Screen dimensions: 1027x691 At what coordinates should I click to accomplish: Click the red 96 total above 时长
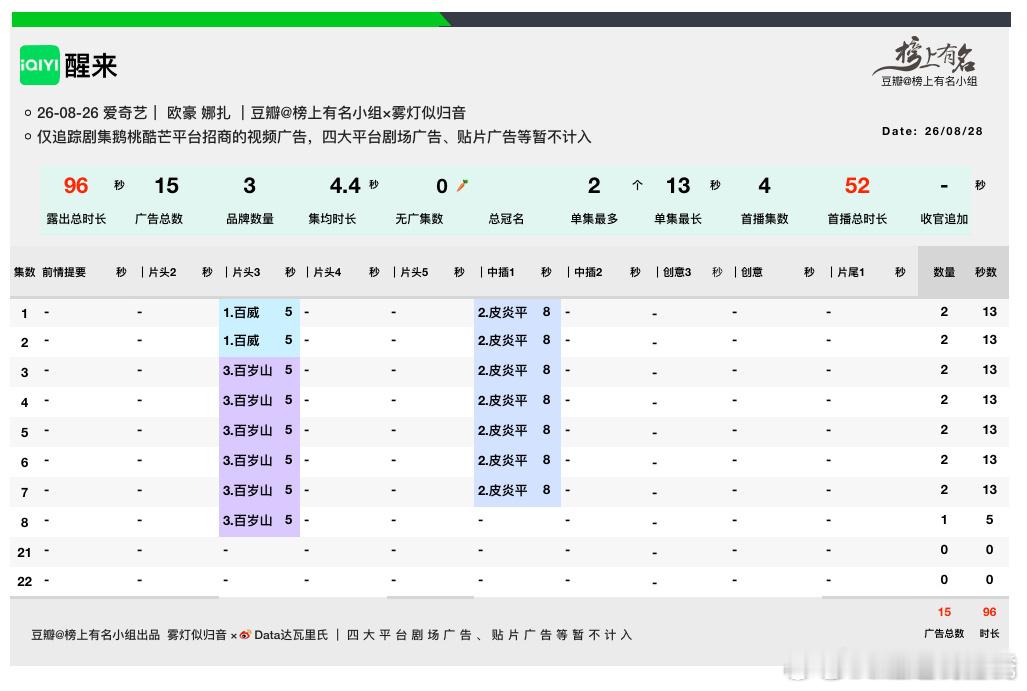click(x=989, y=612)
